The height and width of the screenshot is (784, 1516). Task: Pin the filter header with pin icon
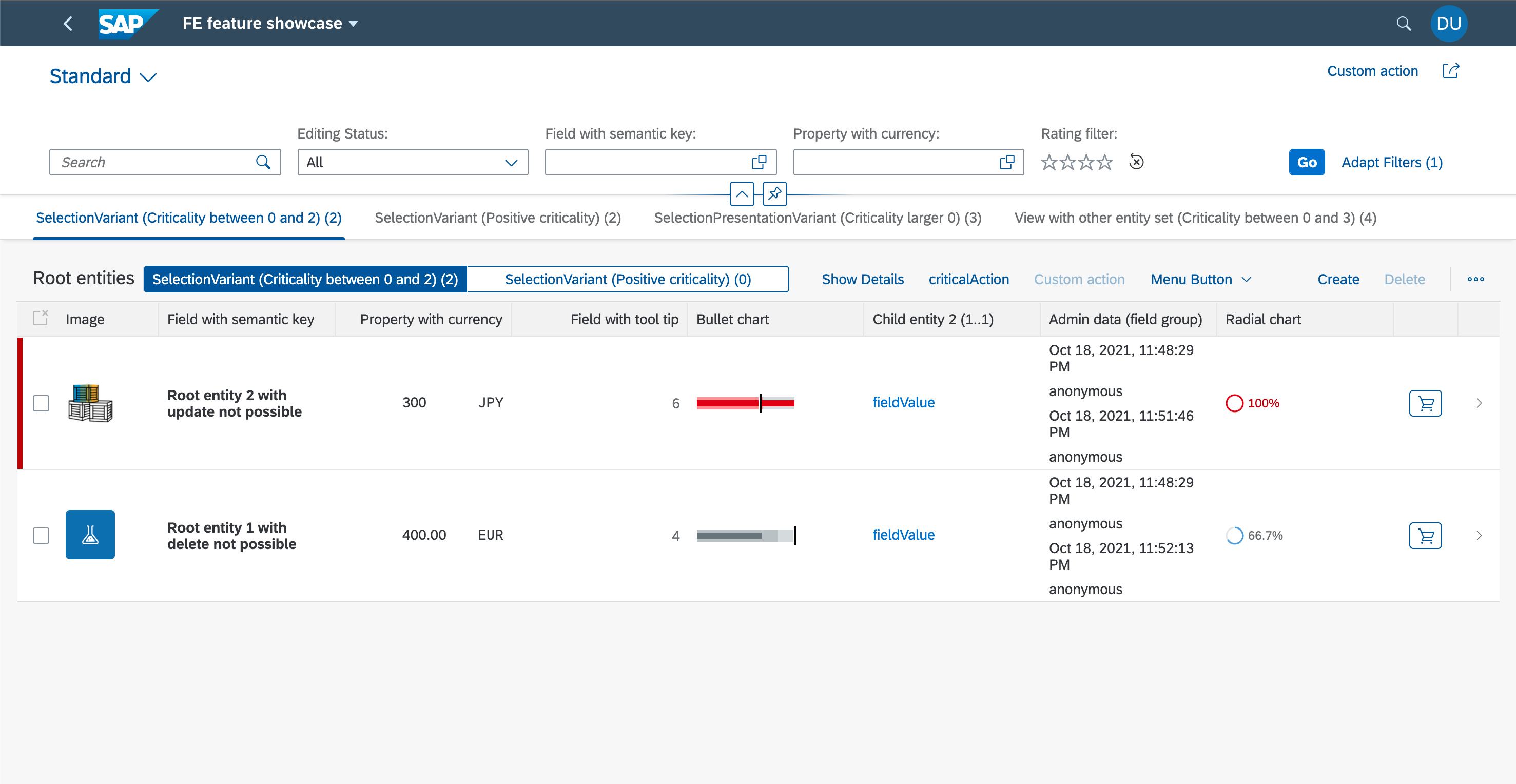click(x=774, y=193)
